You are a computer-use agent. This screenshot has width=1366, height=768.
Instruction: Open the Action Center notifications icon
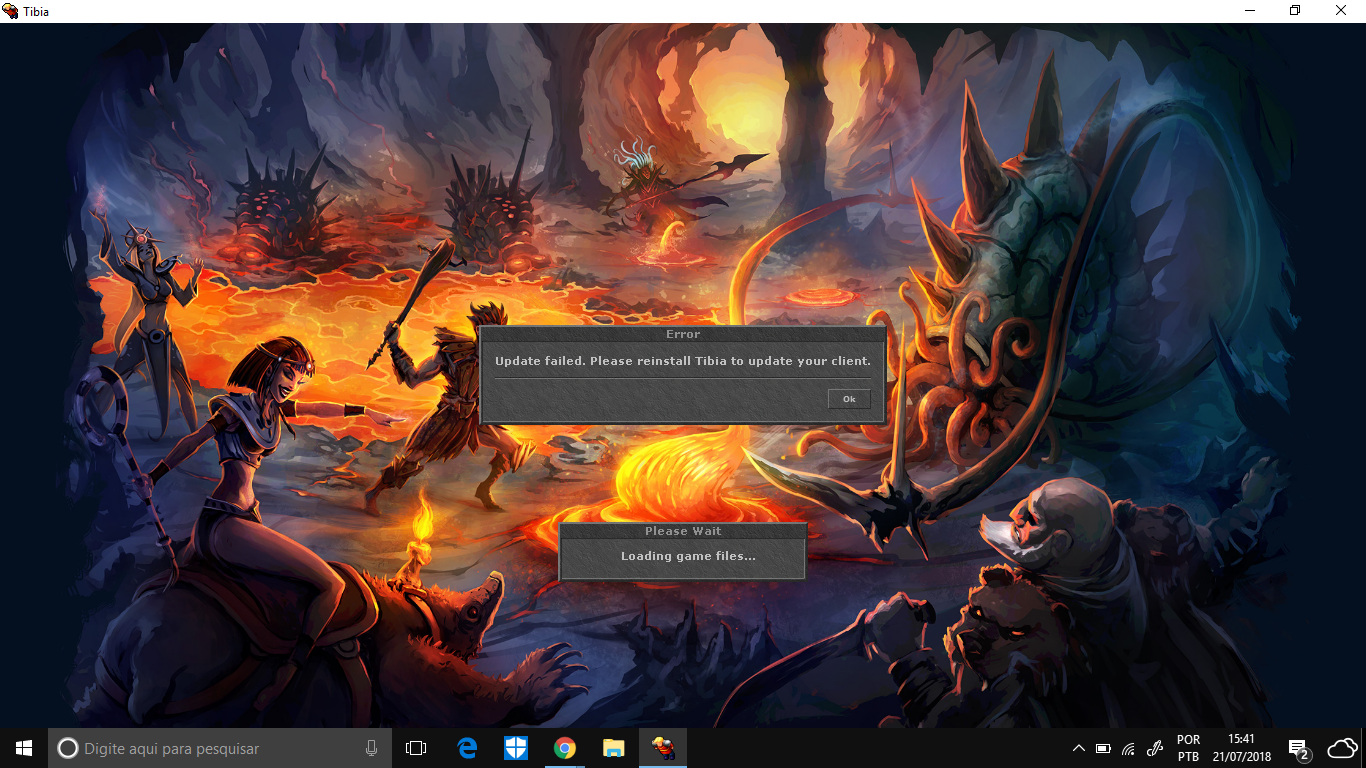click(1298, 748)
